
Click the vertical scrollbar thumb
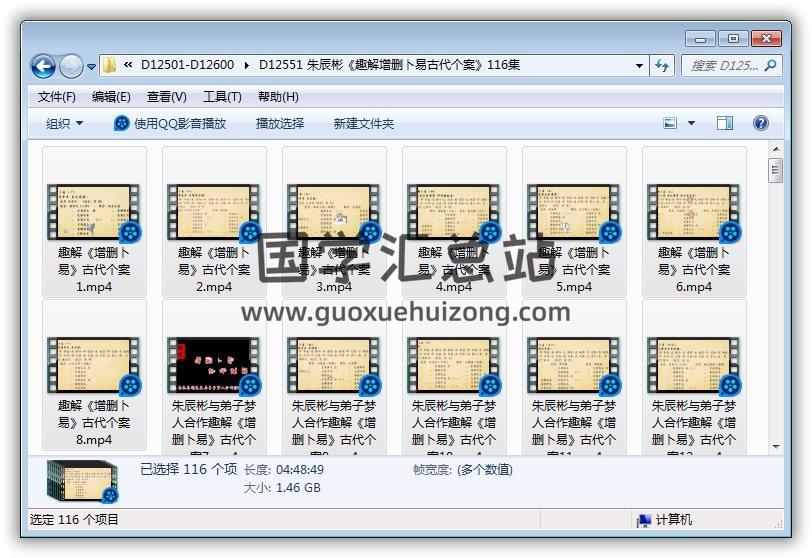pyautogui.click(x=776, y=170)
